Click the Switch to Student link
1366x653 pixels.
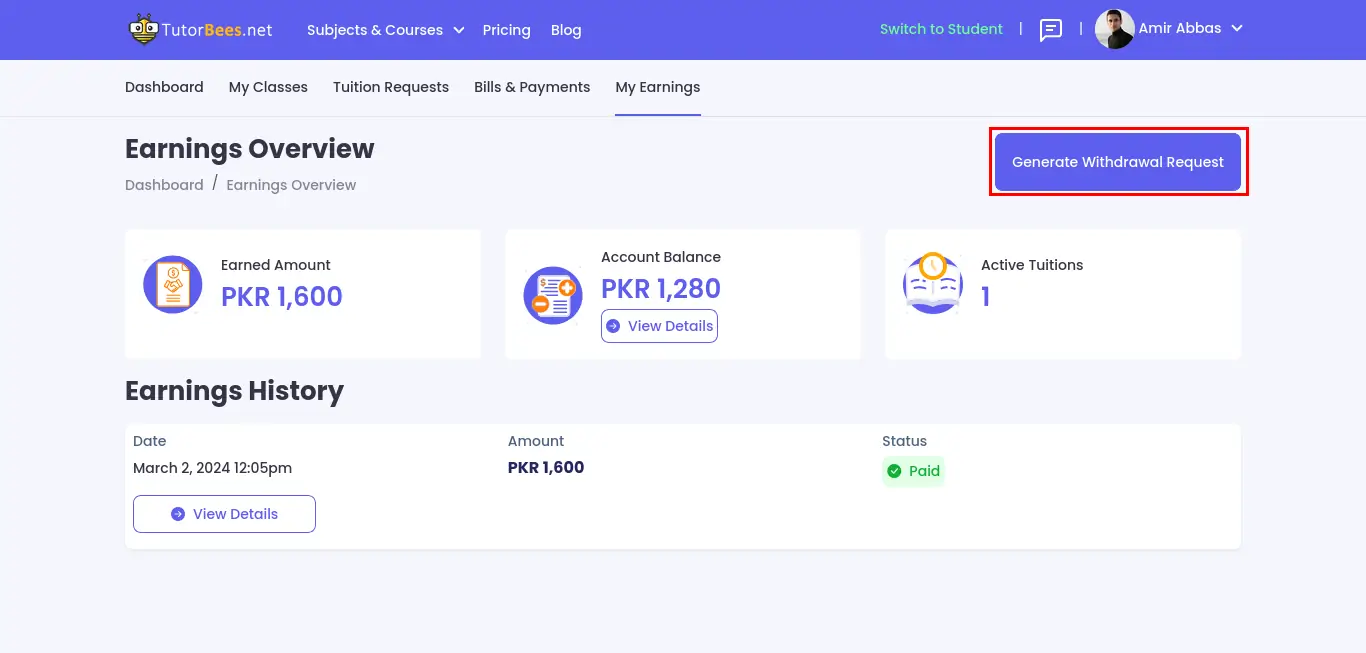(x=941, y=29)
